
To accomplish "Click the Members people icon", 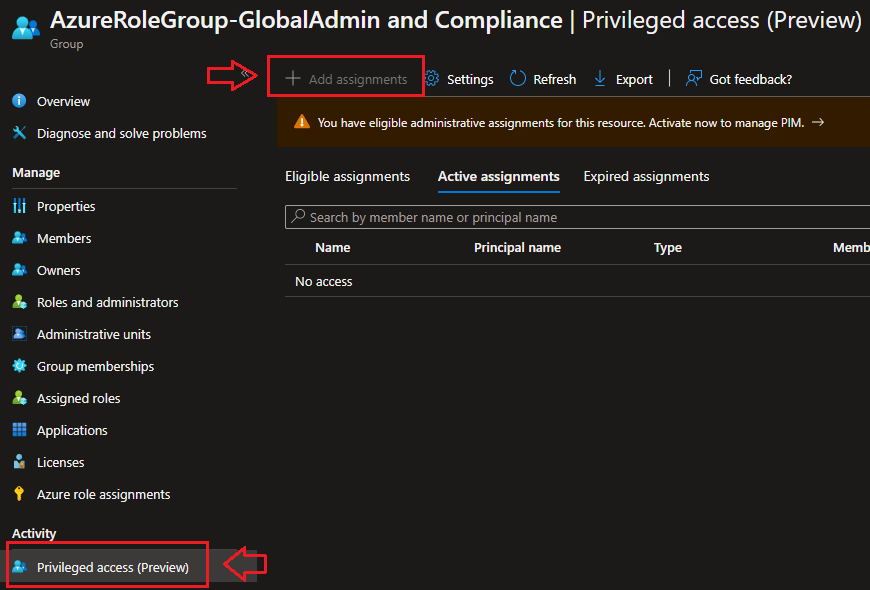I will pyautogui.click(x=19, y=238).
